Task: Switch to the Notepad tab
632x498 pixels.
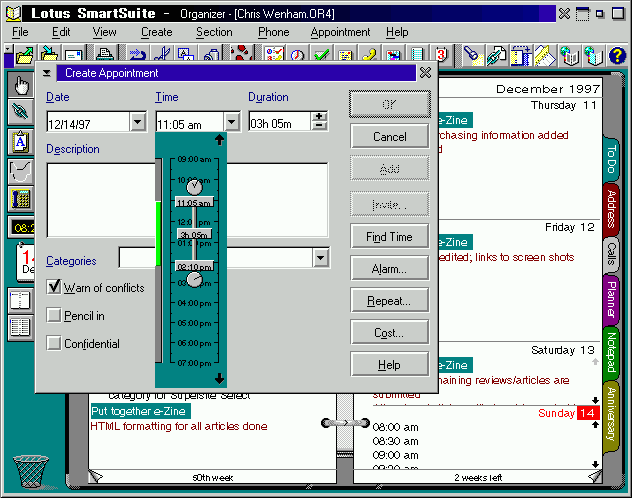Action: pyautogui.click(x=611, y=352)
